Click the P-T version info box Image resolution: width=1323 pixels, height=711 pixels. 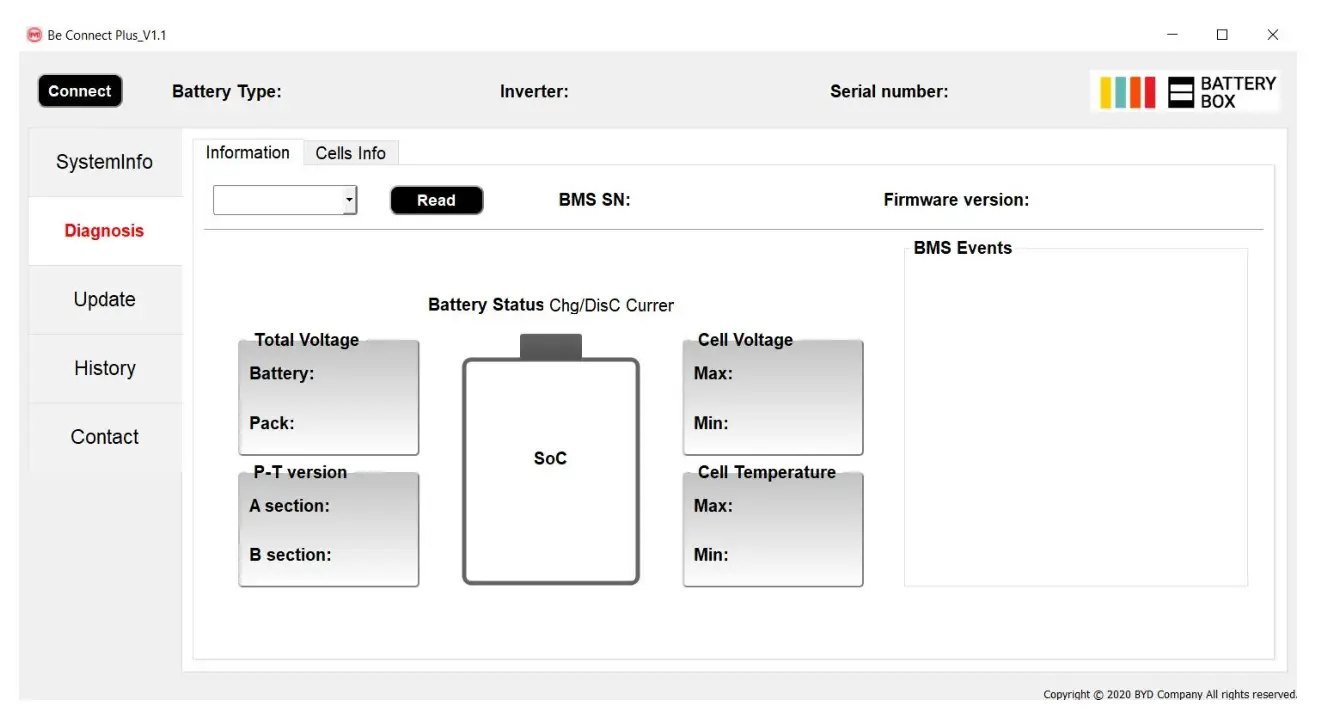click(x=328, y=528)
